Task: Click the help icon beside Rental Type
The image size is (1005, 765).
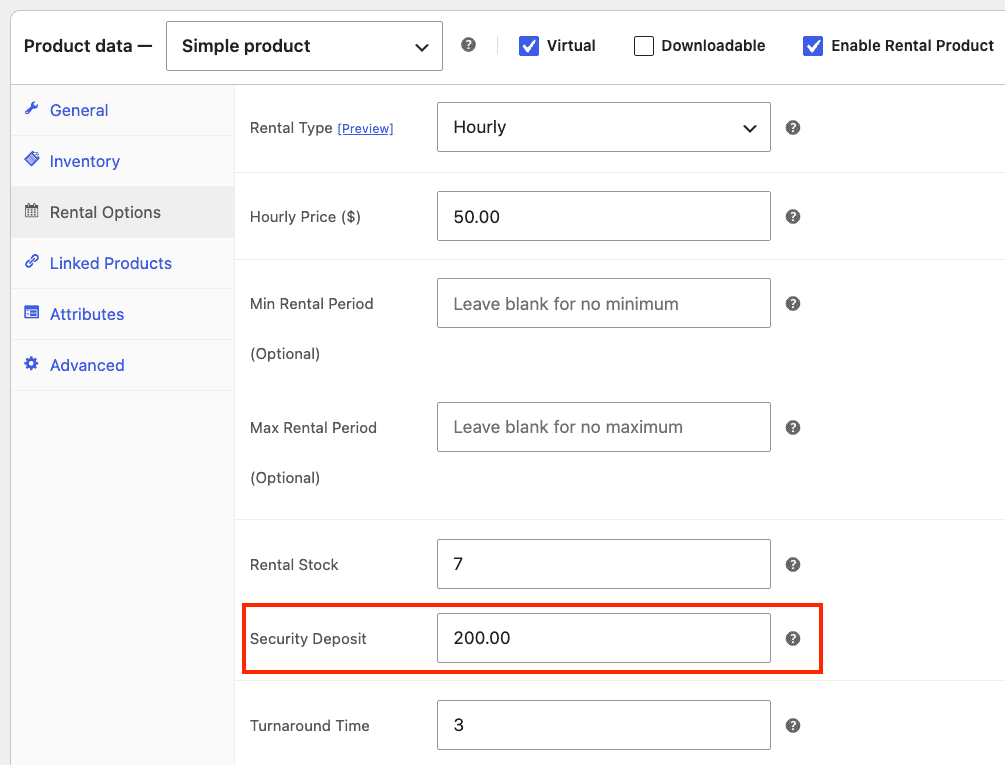Action: [793, 128]
